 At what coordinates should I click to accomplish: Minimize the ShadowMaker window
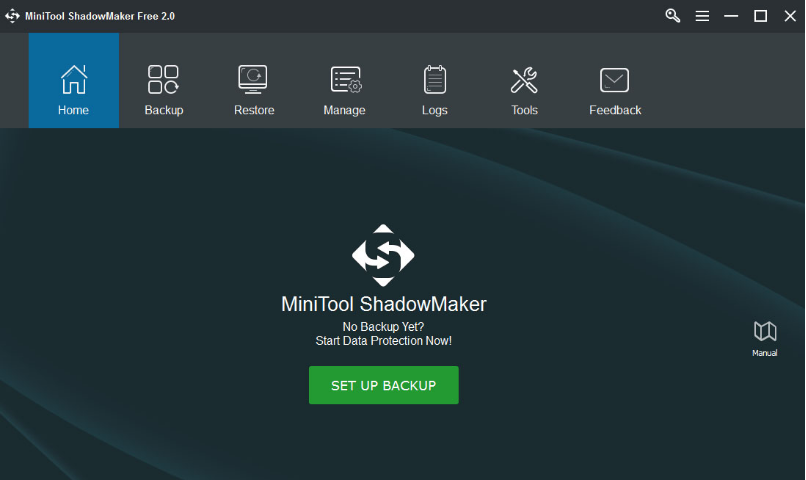point(731,16)
